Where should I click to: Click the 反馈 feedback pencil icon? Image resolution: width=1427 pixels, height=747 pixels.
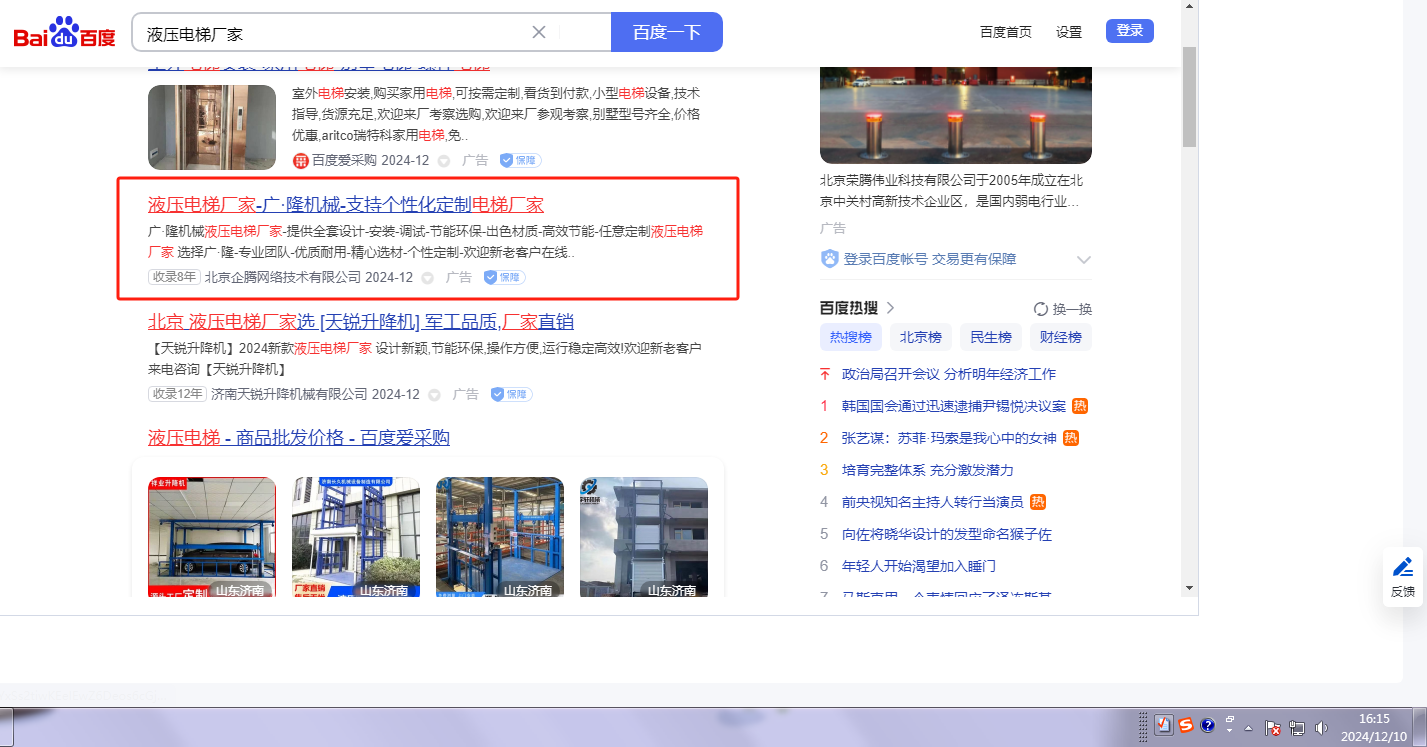click(1403, 567)
